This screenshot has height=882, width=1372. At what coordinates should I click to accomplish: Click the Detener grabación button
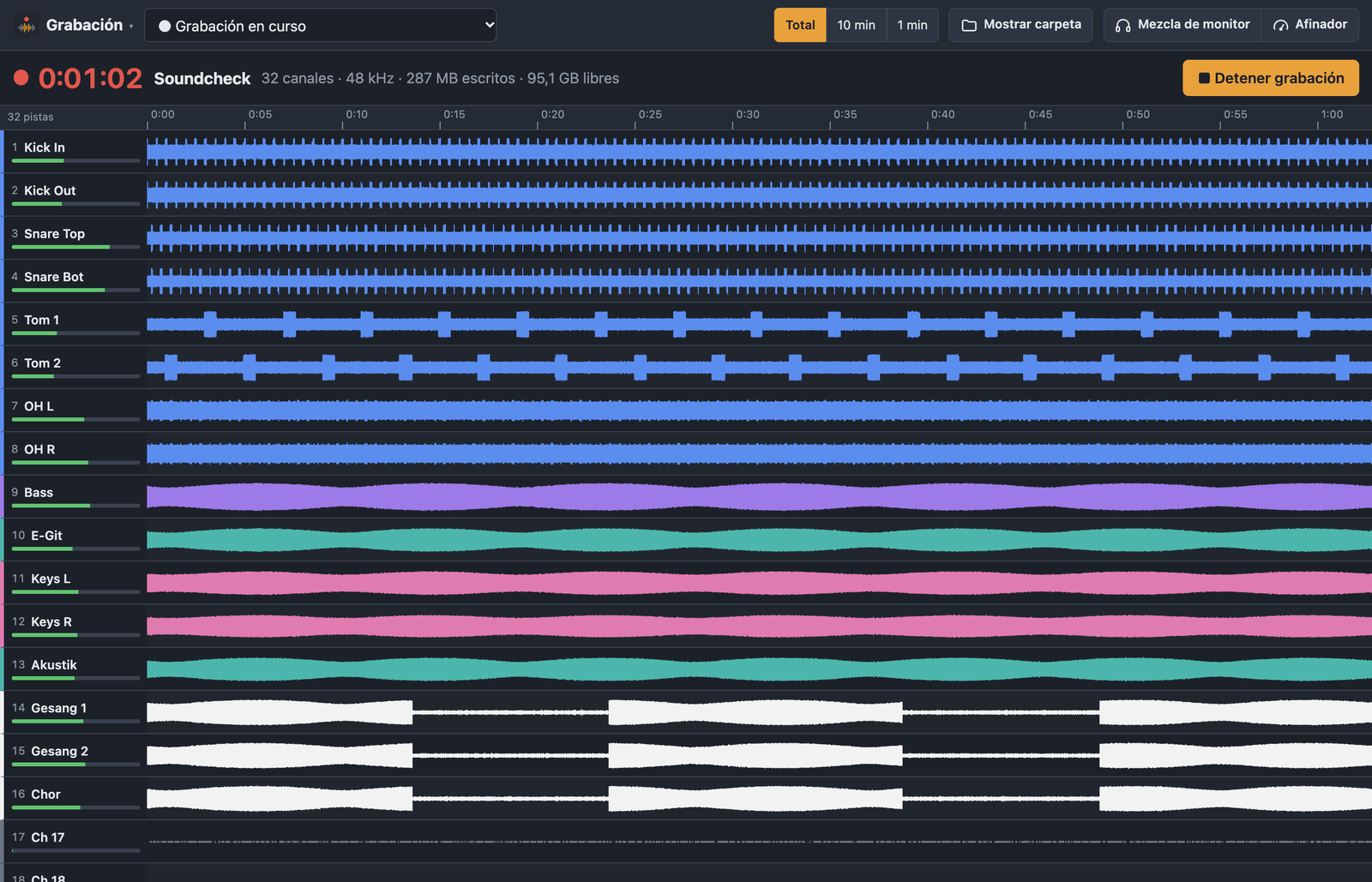coord(1271,78)
